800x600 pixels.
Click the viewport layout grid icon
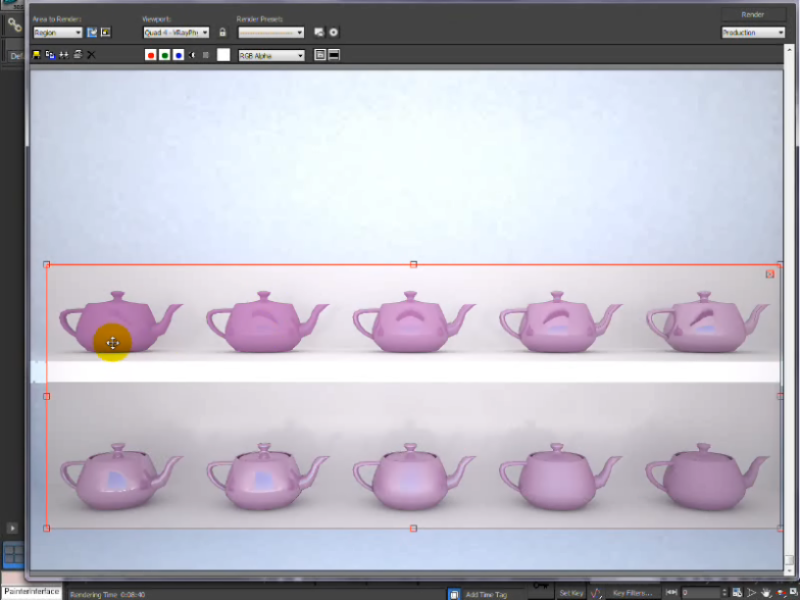tap(13, 554)
